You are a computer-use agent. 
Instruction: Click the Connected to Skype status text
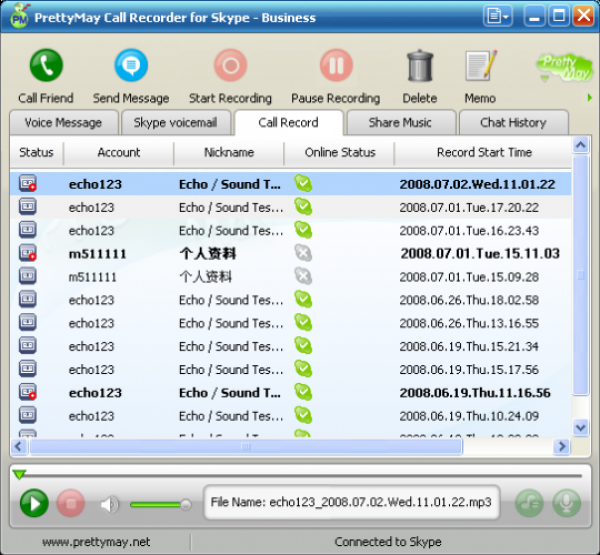pyautogui.click(x=388, y=542)
